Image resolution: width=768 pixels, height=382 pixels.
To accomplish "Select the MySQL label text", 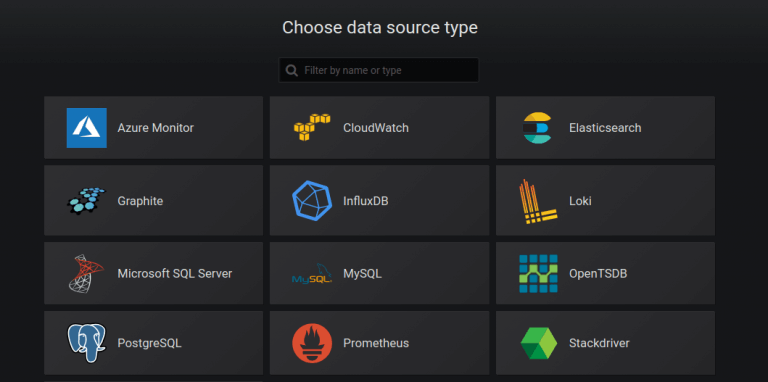I will pyautogui.click(x=362, y=273).
